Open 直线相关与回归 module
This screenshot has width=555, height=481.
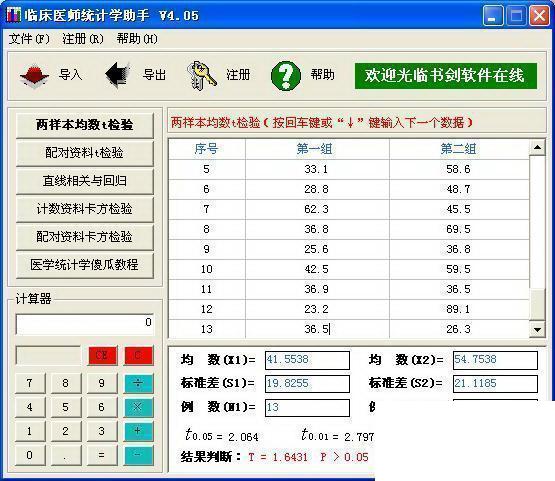[x=85, y=181]
